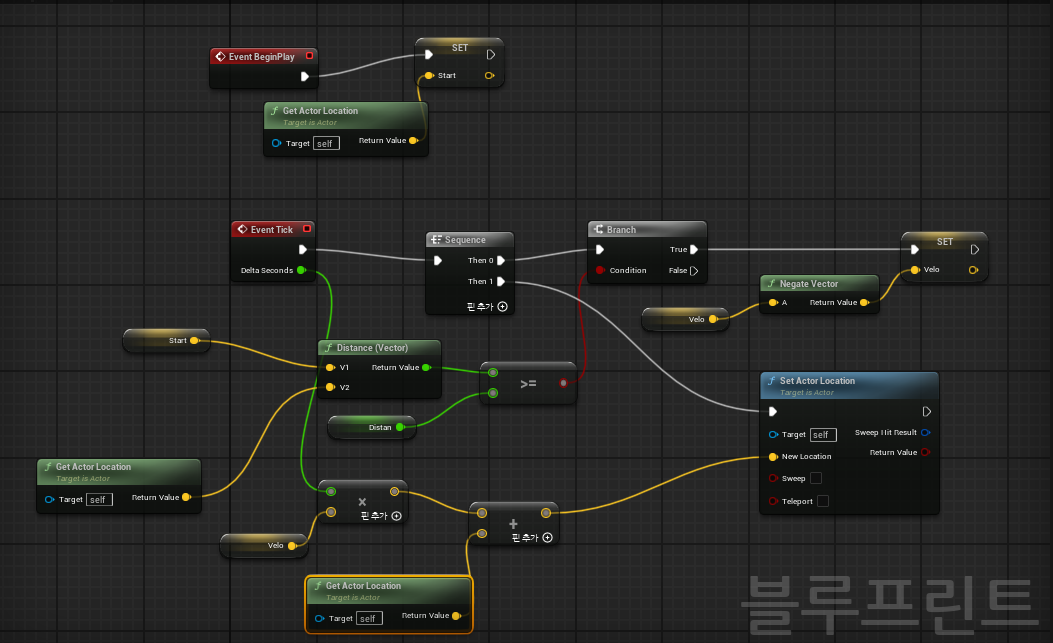
Task: Select the Set Actor Location node header
Action: coord(849,386)
